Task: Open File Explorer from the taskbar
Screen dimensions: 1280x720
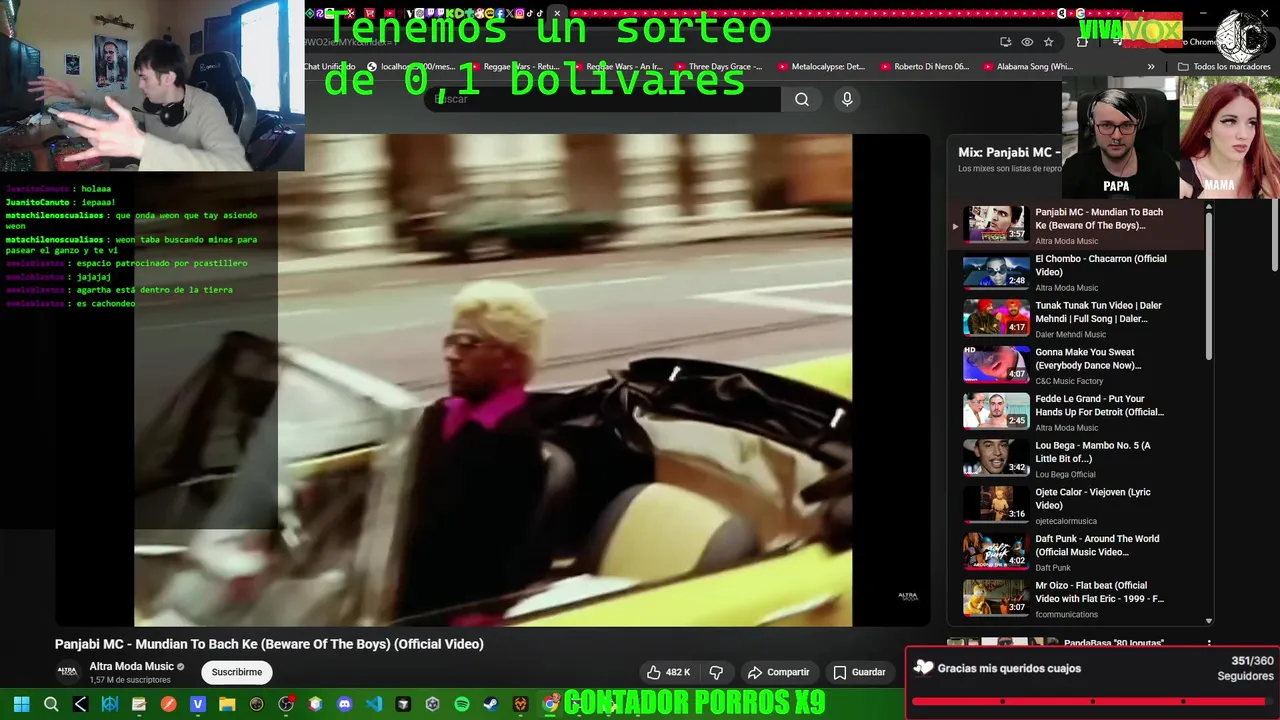Action: coord(227,704)
